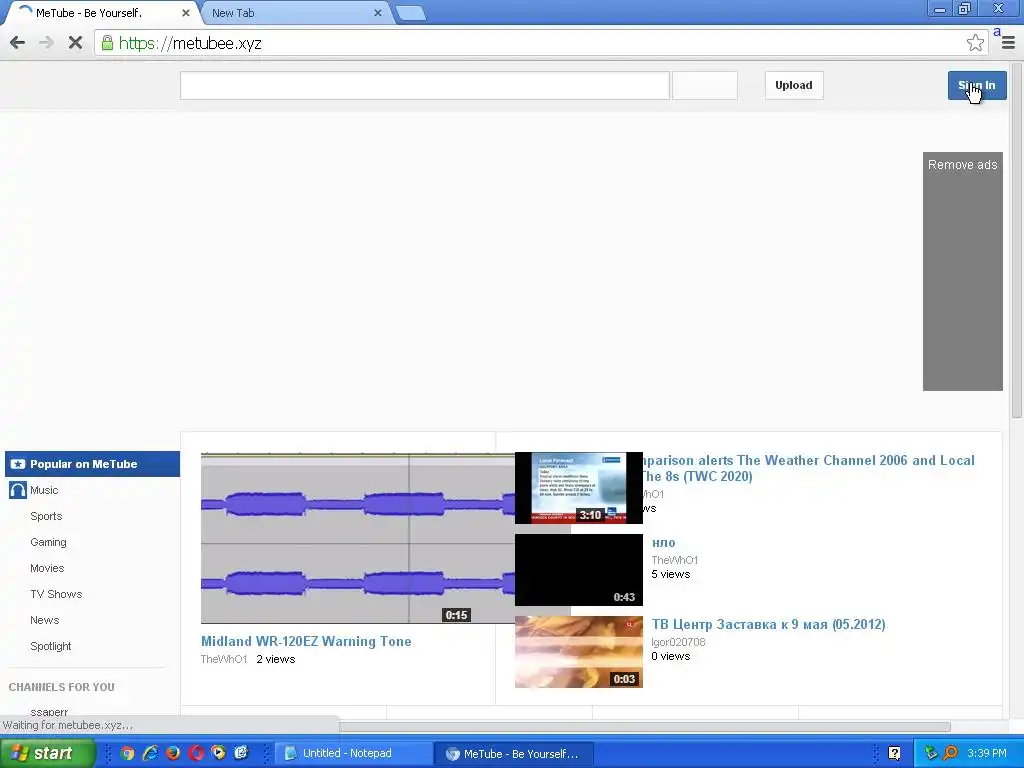Open the Spotlight category
The width and height of the screenshot is (1024, 768).
tap(51, 647)
